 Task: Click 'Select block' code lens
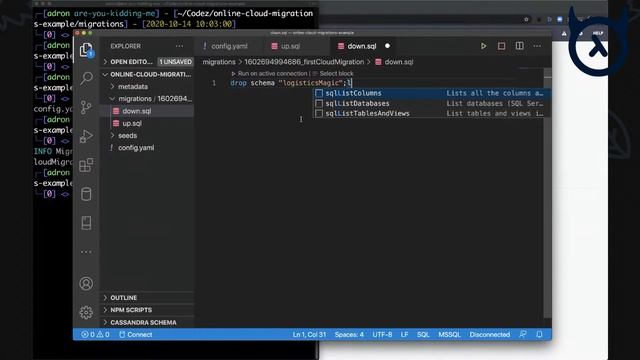336,73
